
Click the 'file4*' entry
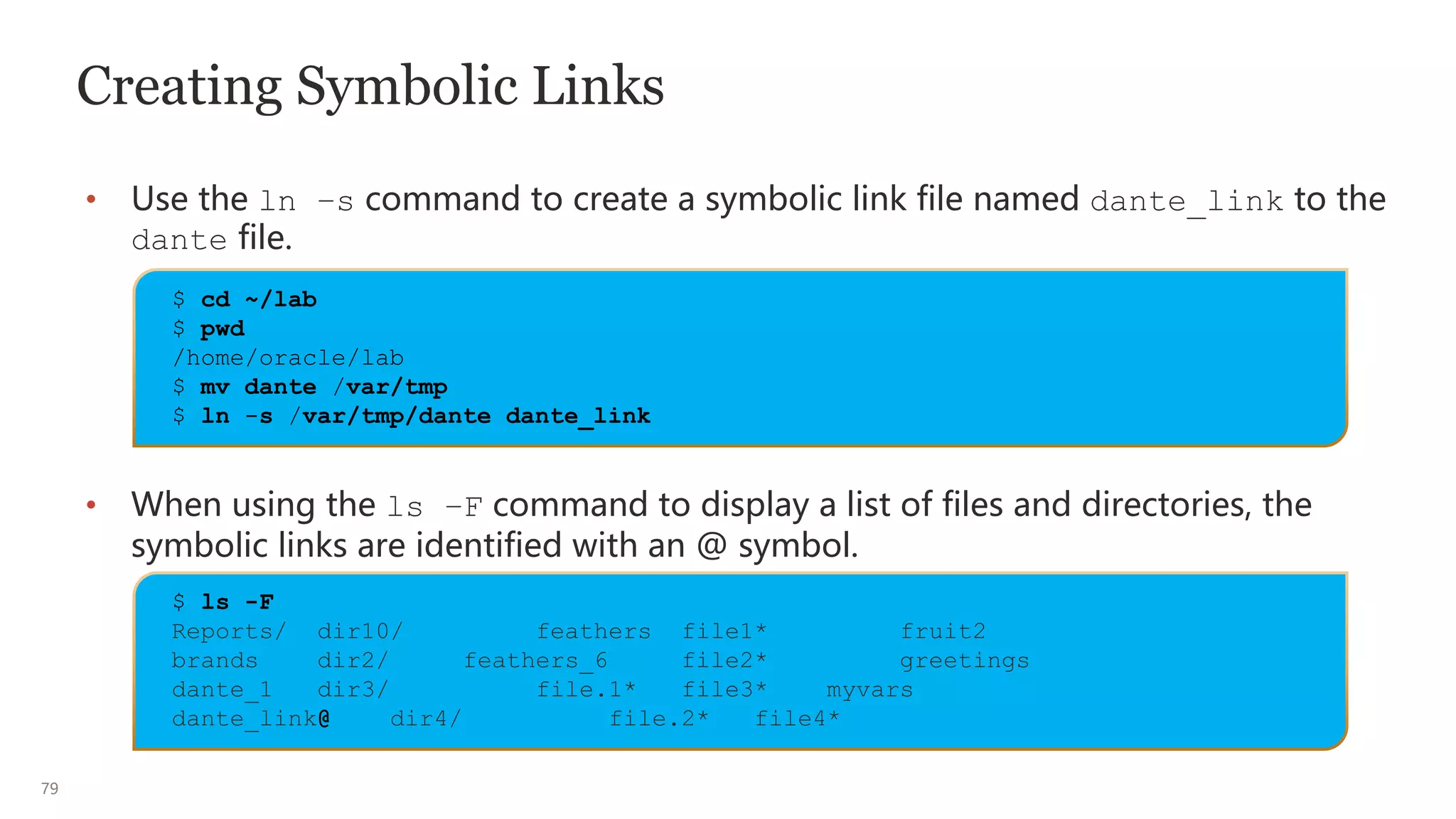797,719
